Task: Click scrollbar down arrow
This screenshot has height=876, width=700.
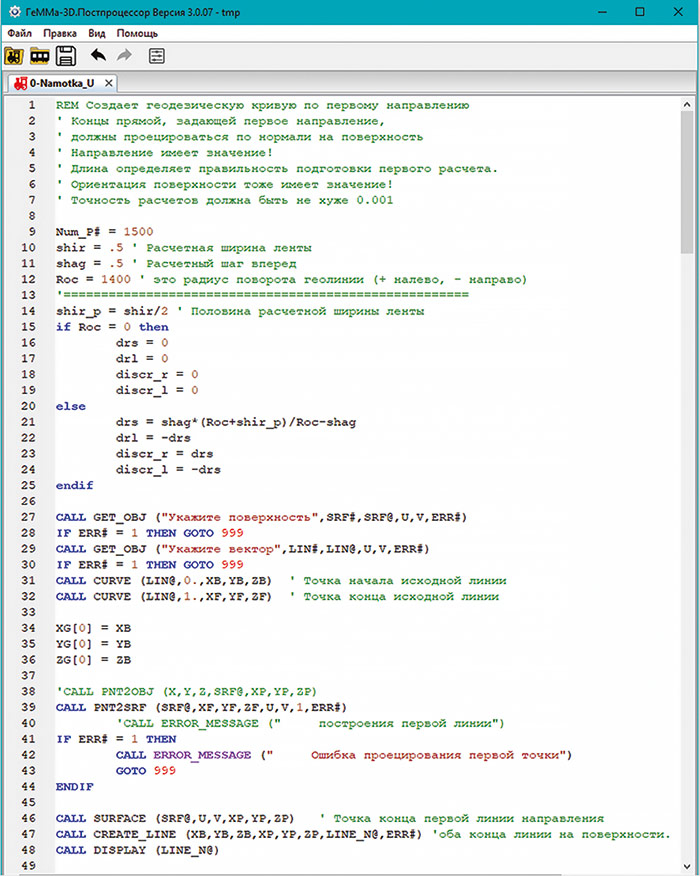Action: click(687, 866)
